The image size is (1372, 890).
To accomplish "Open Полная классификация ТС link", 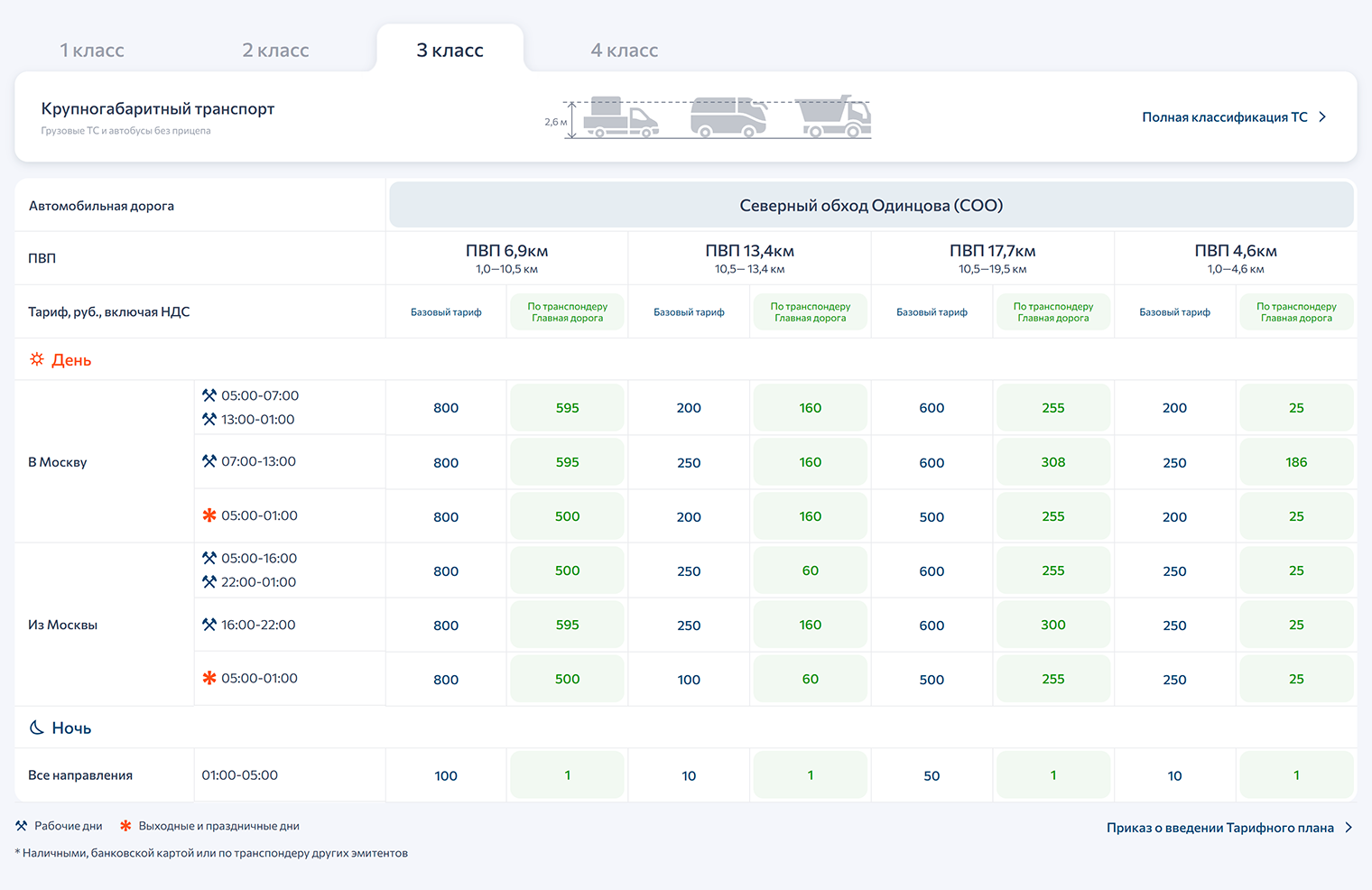I will pyautogui.click(x=1224, y=117).
